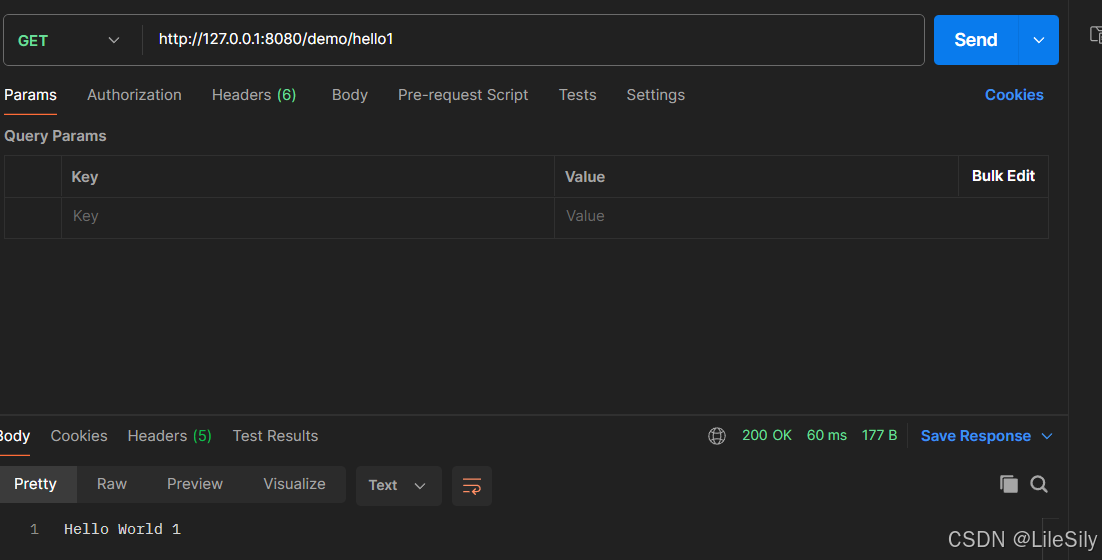The height and width of the screenshot is (560, 1102).
Task: Switch the response to Preview view
Action: [x=195, y=484]
